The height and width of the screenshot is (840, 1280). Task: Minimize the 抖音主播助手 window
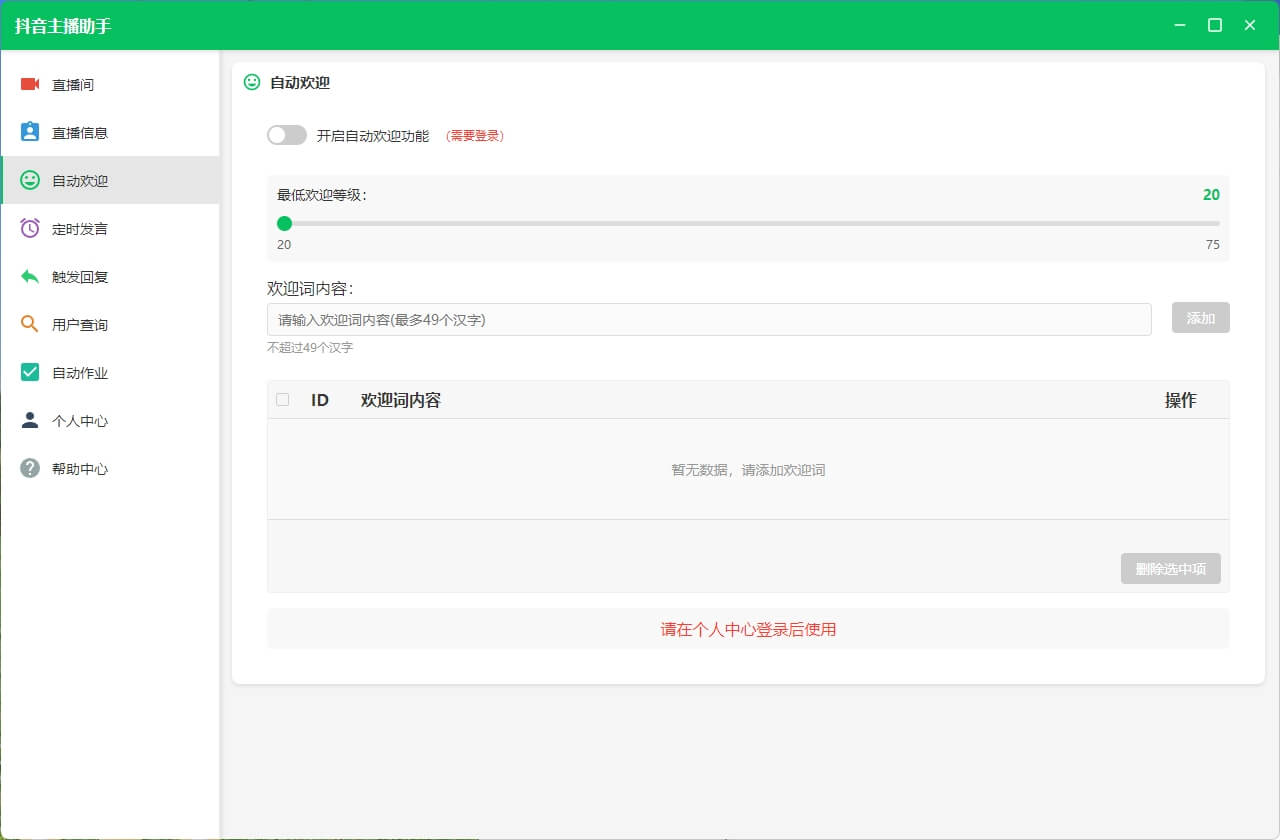[1181, 25]
